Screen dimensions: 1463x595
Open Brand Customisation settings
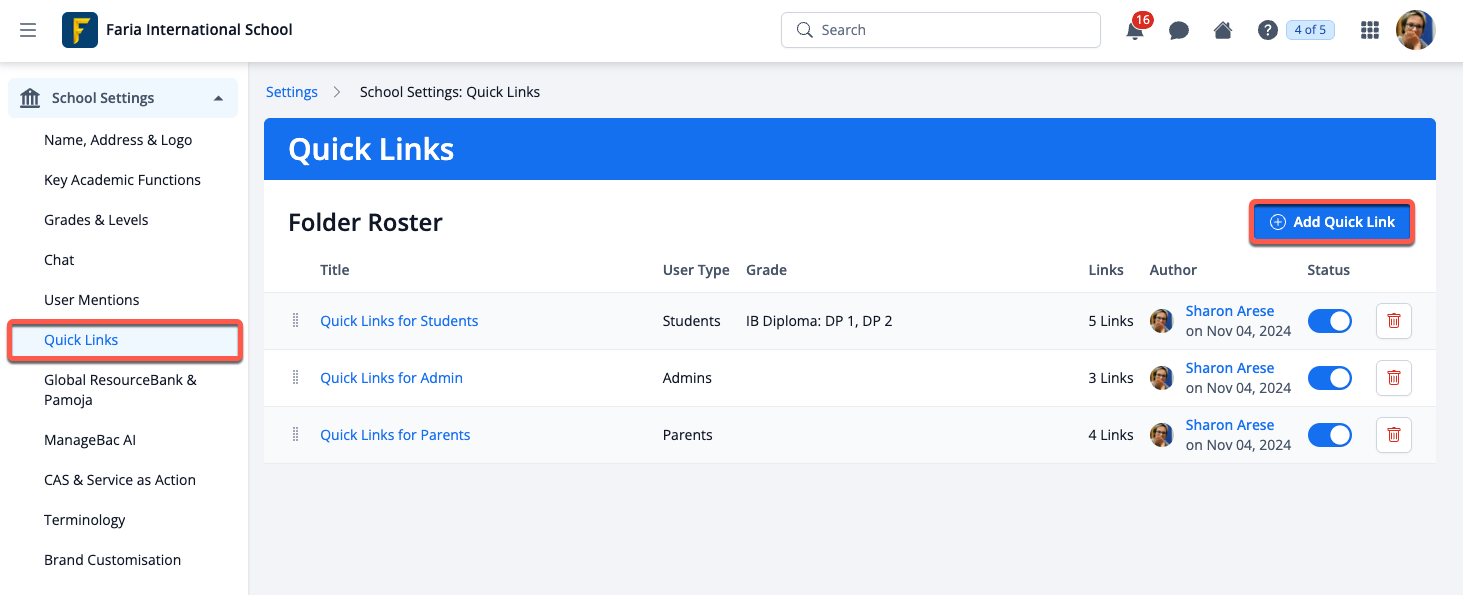click(112, 560)
